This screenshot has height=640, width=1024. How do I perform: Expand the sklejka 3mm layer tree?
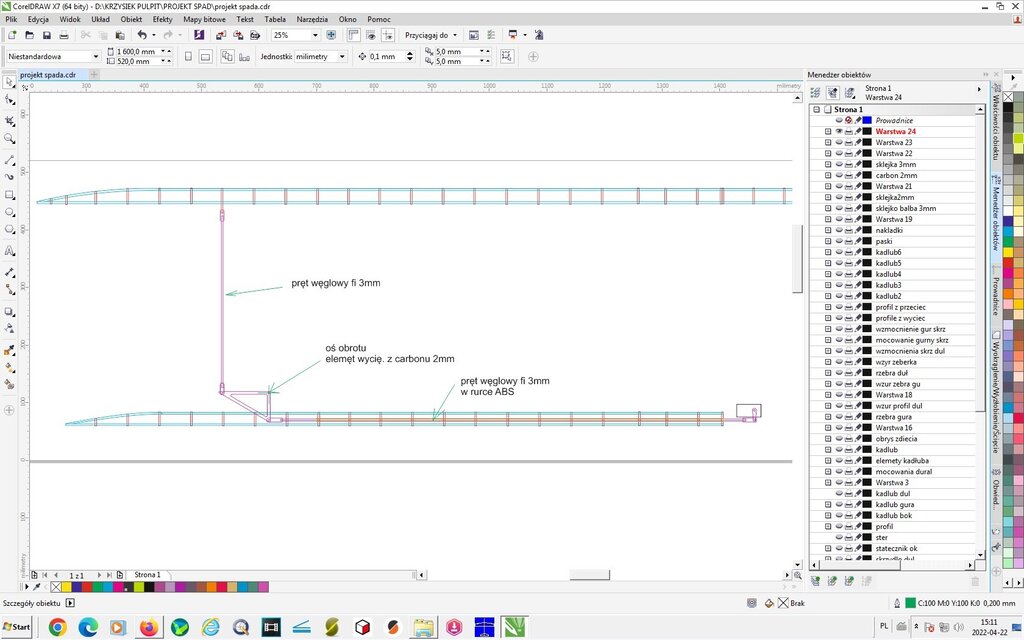(828, 164)
